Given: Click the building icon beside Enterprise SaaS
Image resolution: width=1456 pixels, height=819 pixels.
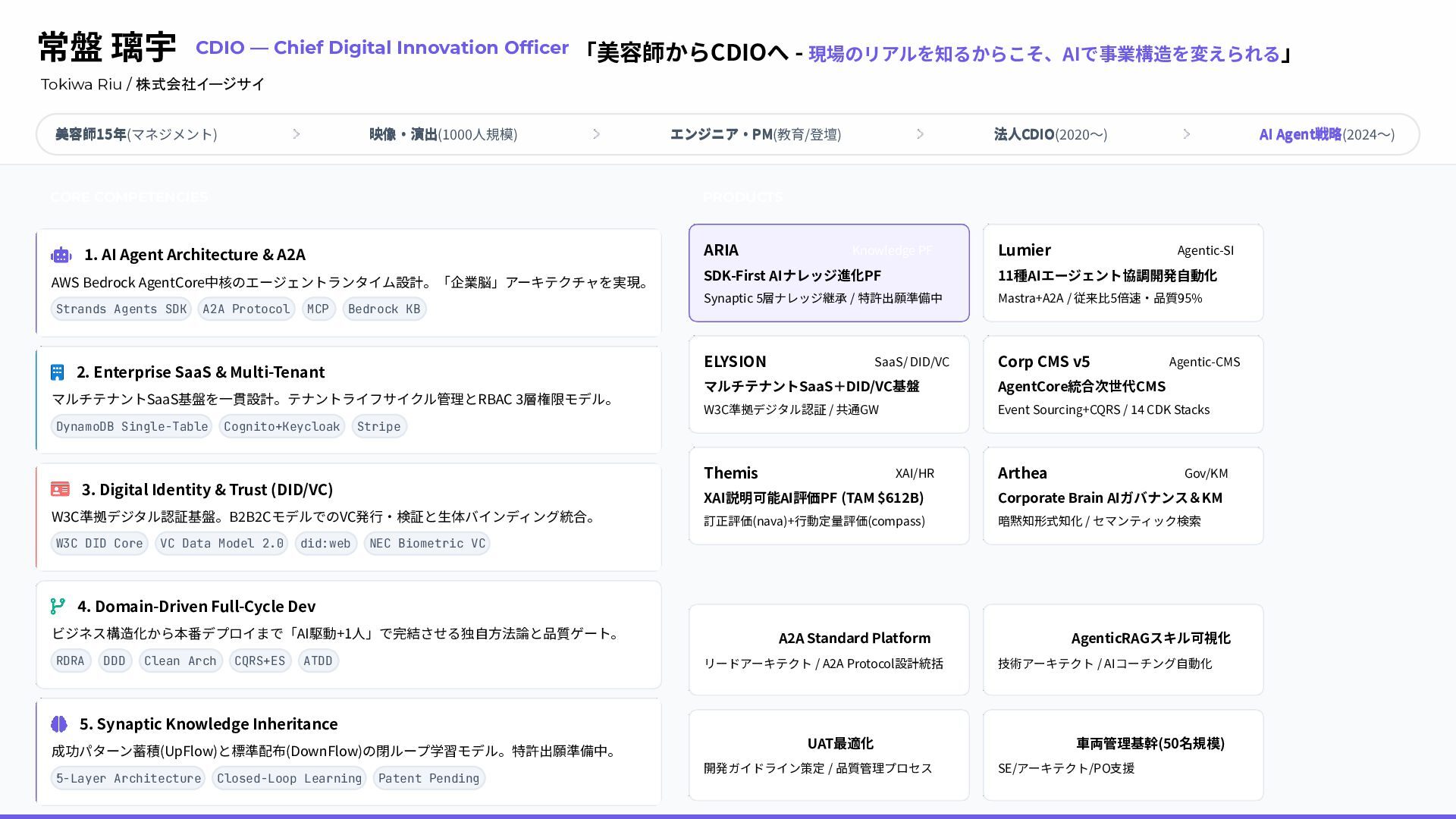Looking at the screenshot, I should 58,372.
